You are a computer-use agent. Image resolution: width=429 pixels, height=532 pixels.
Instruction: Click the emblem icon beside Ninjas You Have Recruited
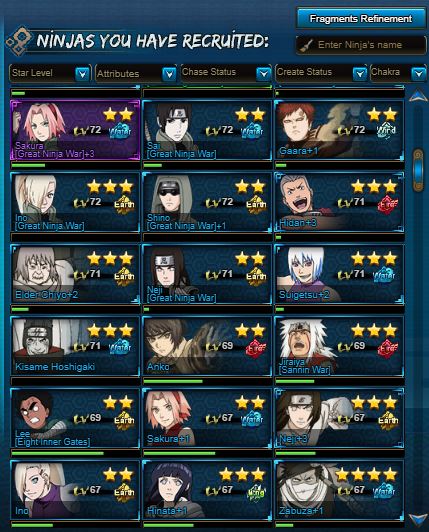tap(19, 41)
